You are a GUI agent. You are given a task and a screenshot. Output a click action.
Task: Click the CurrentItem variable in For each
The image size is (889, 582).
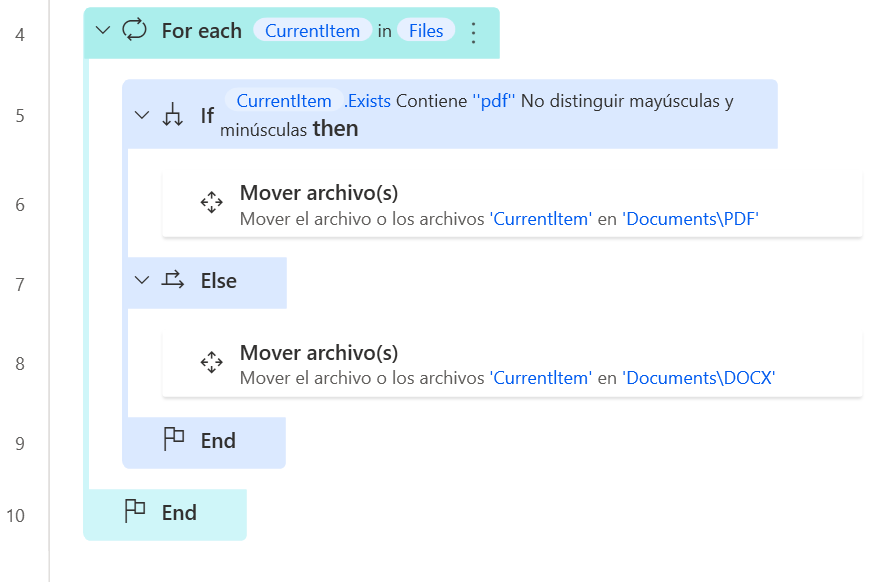click(x=312, y=31)
